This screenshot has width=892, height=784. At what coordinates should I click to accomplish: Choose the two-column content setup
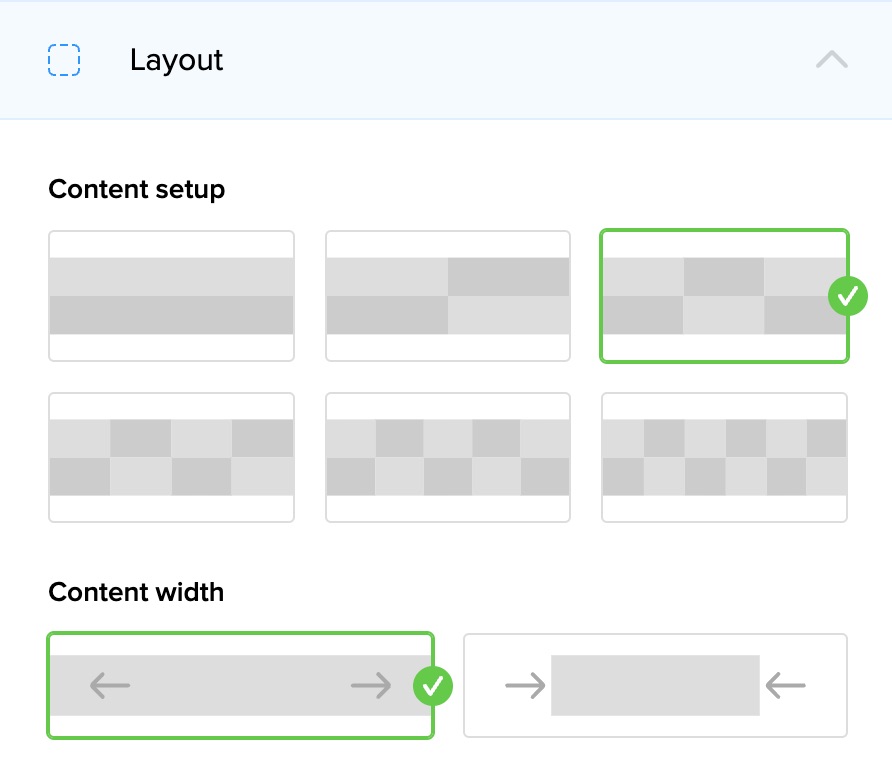[x=448, y=296]
